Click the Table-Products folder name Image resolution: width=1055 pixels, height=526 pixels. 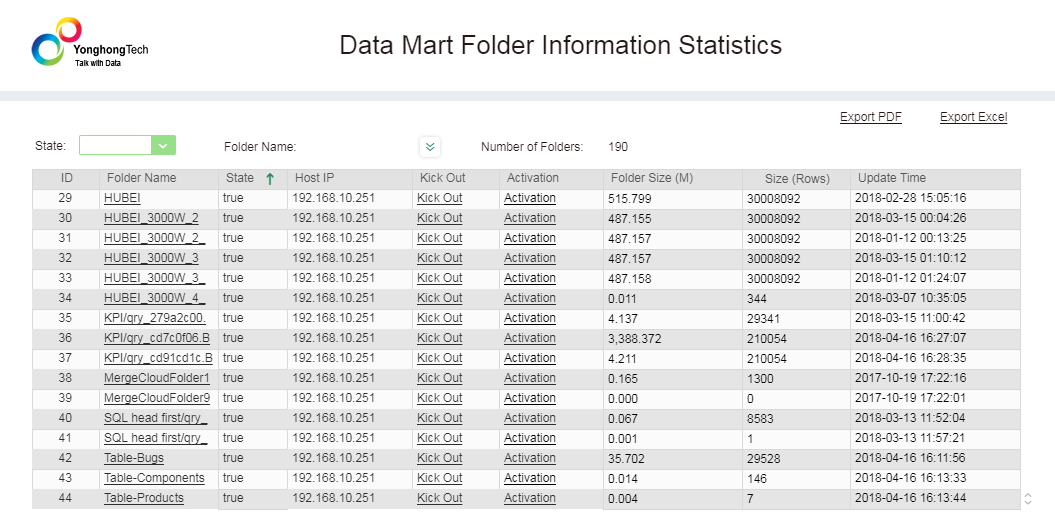[144, 498]
